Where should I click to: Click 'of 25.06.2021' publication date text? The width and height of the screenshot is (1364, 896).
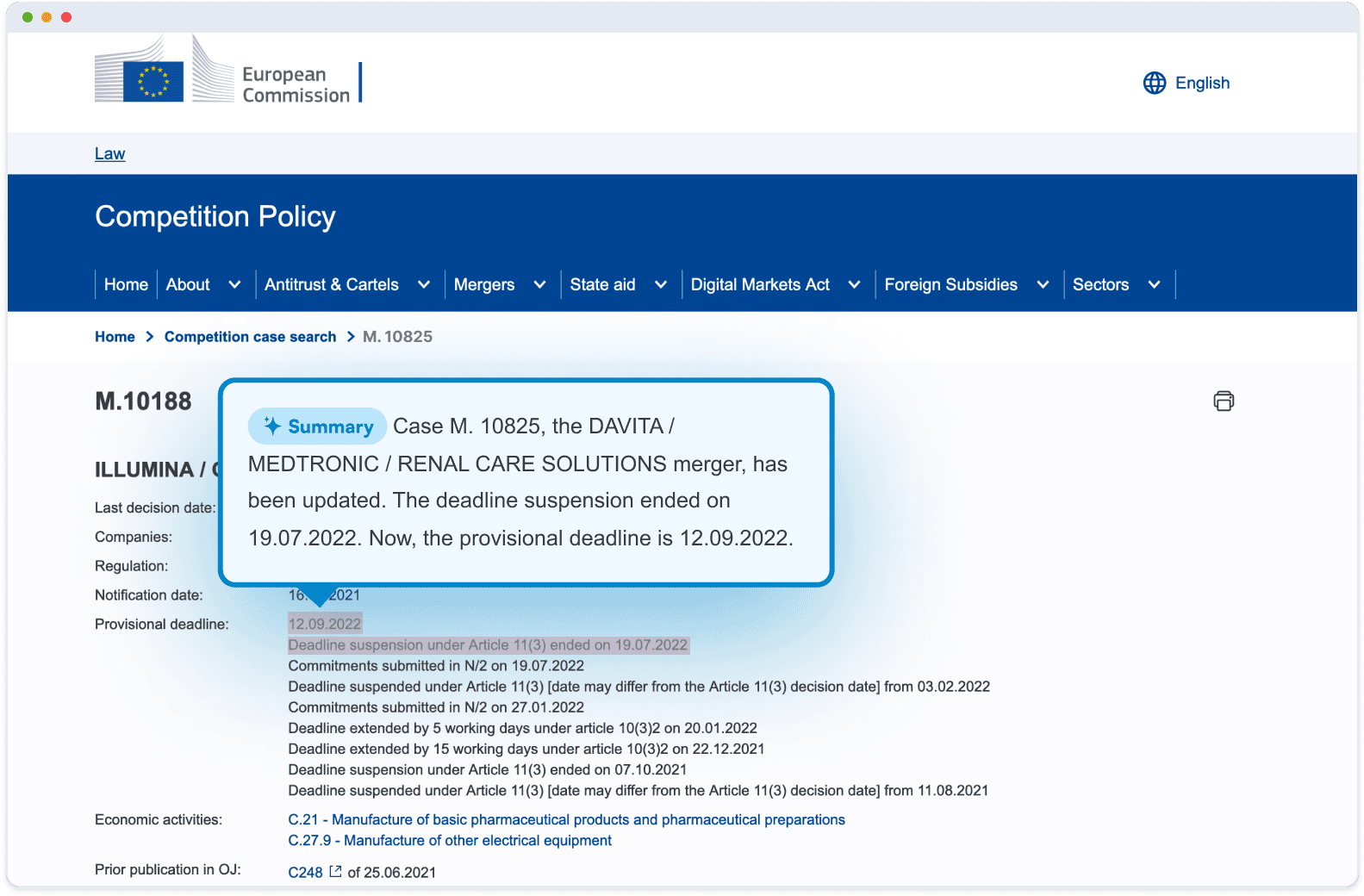(392, 873)
